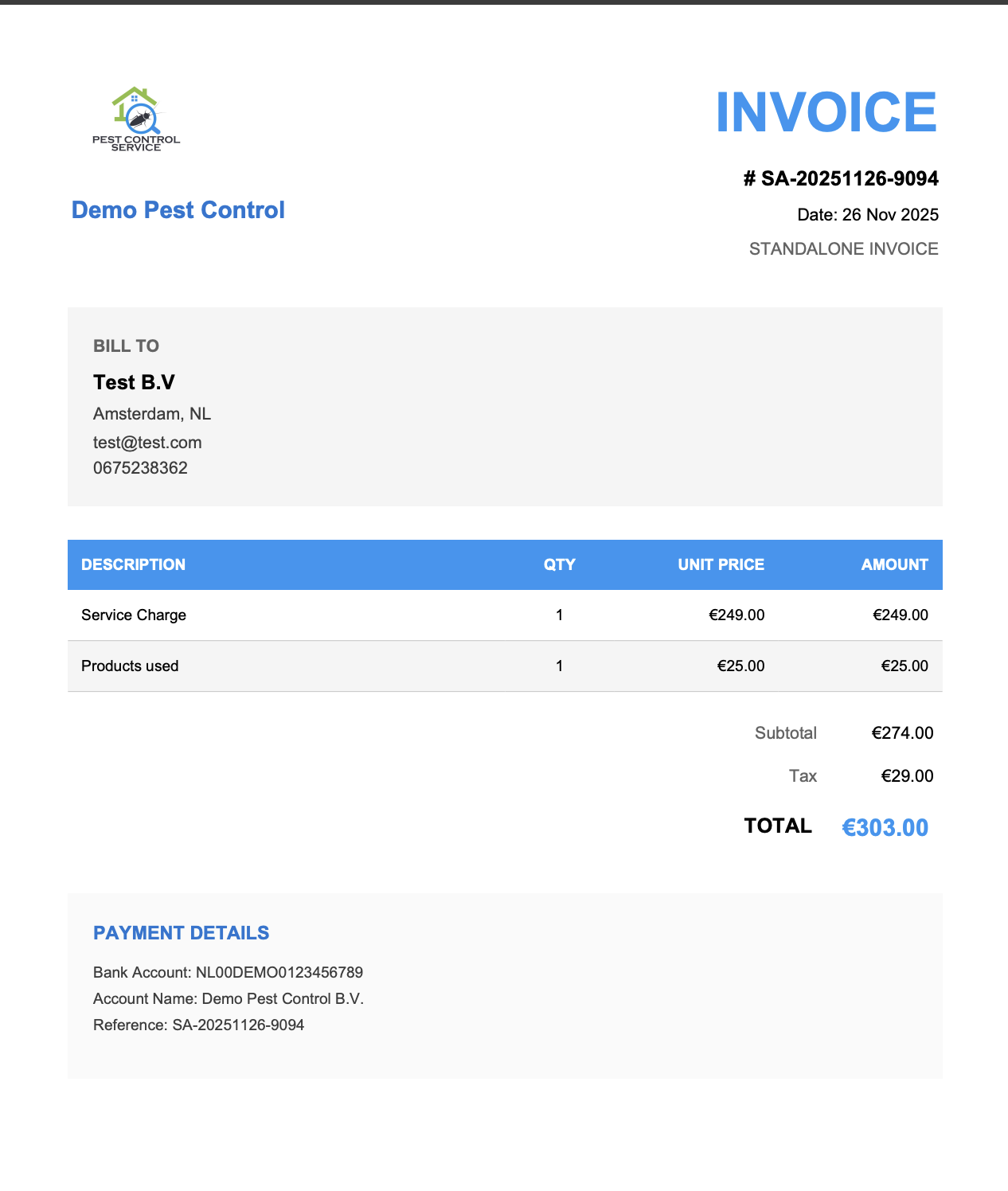Click the email address test@test.com
Screen dimensions: 1008x1191
147,443
